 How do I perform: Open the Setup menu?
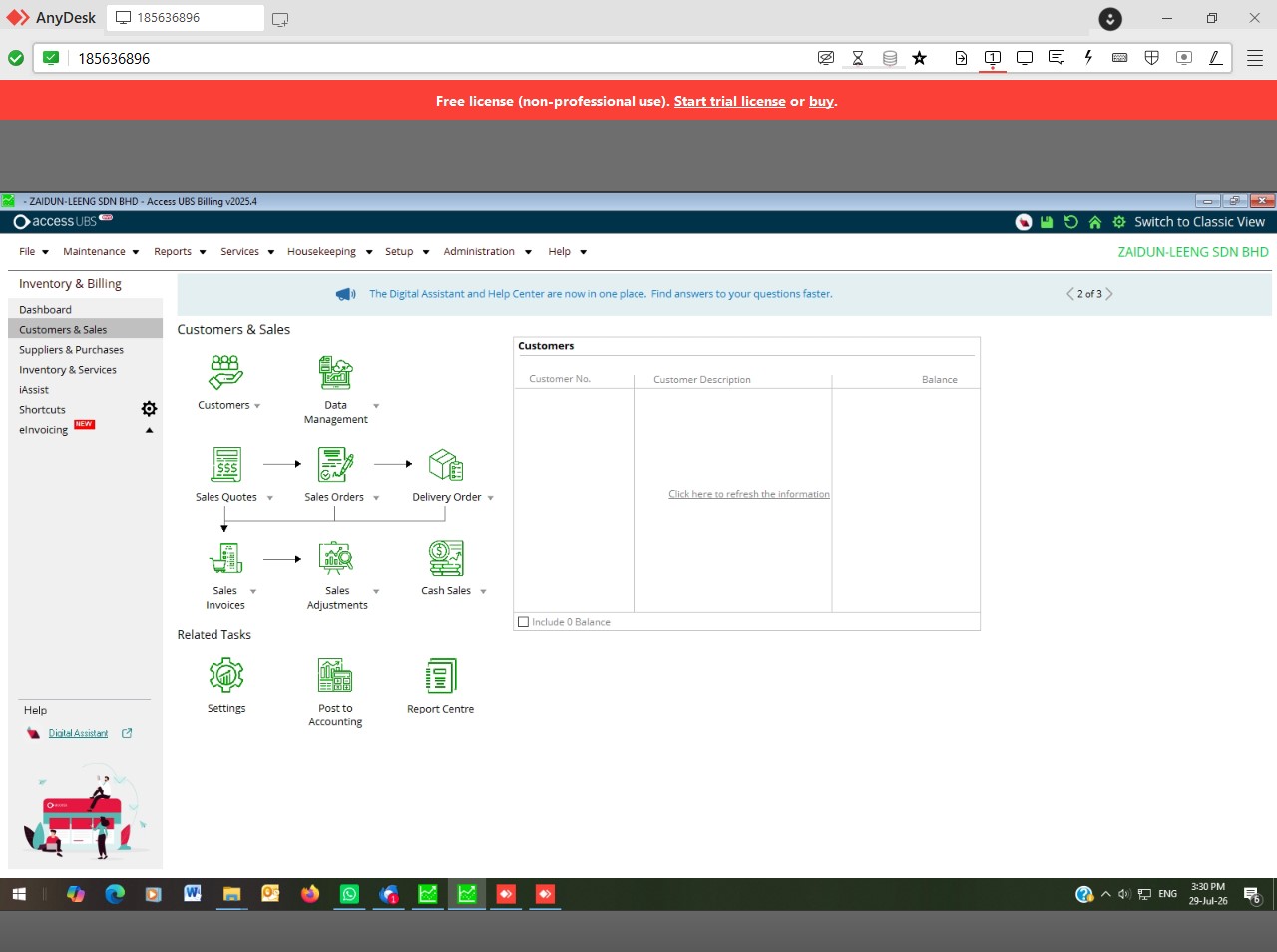[x=407, y=252]
